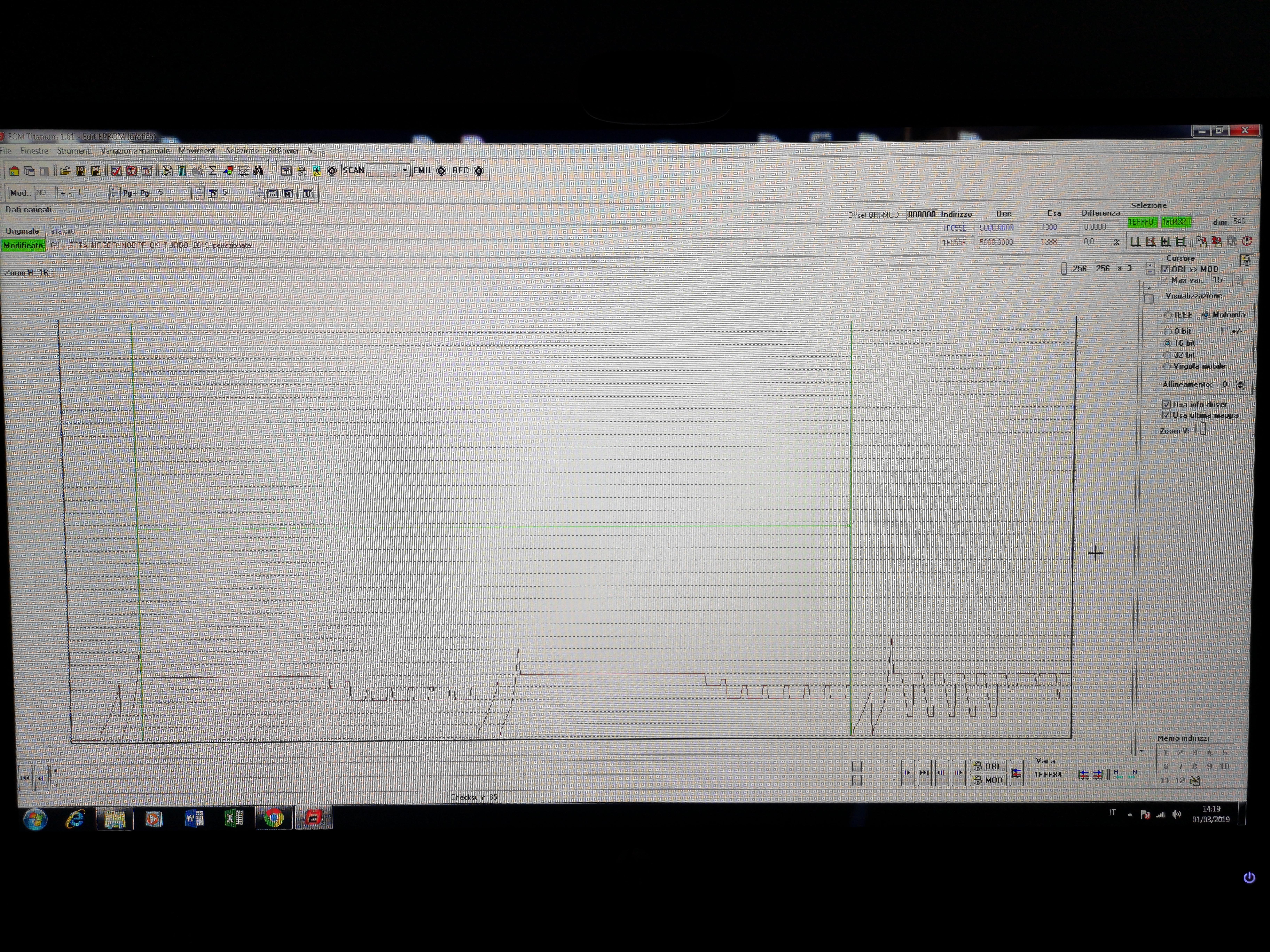Open the Selezione menu

(242, 151)
